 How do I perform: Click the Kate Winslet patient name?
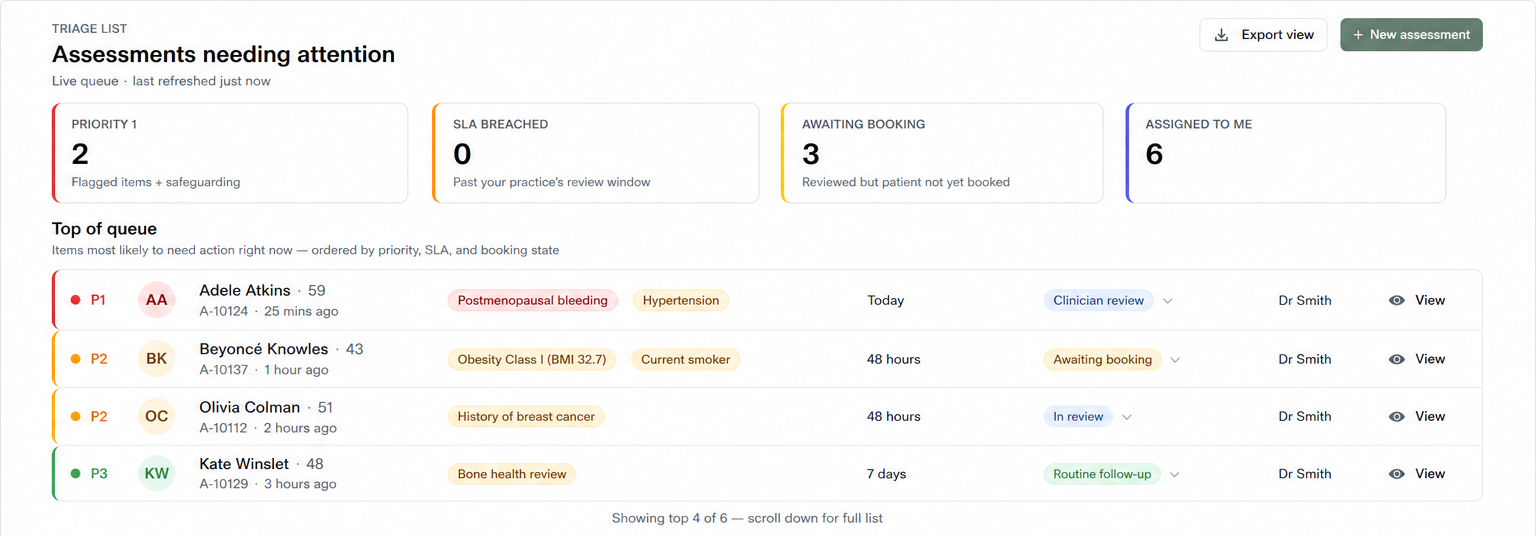[244, 464]
